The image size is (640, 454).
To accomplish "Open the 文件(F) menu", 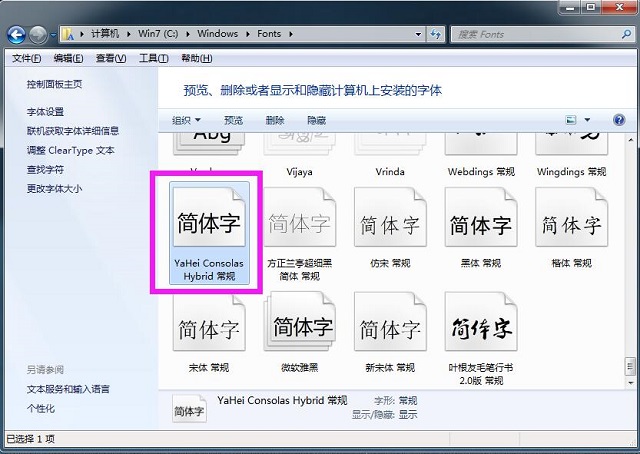I will click(27, 58).
